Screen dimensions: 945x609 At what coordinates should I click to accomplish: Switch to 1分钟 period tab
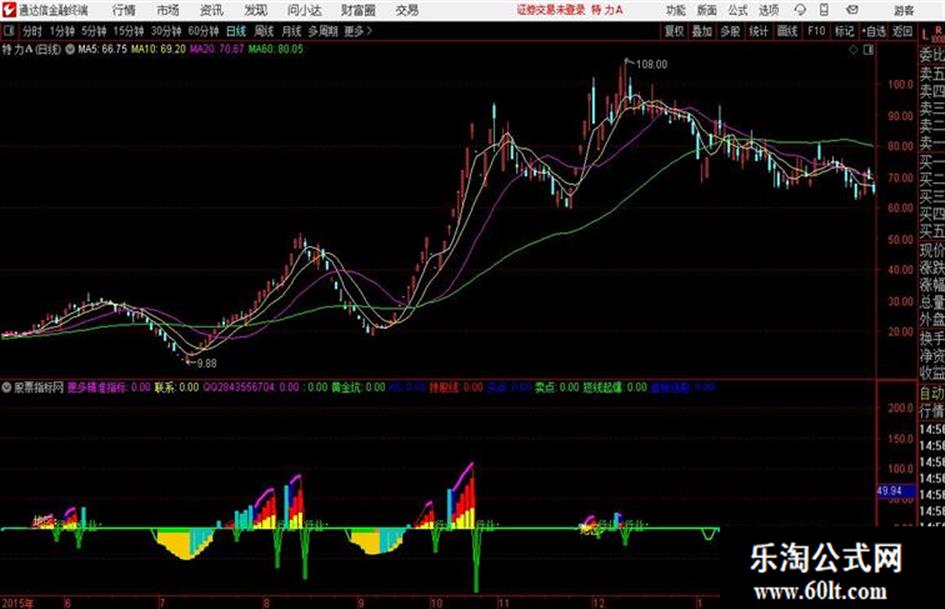61,31
